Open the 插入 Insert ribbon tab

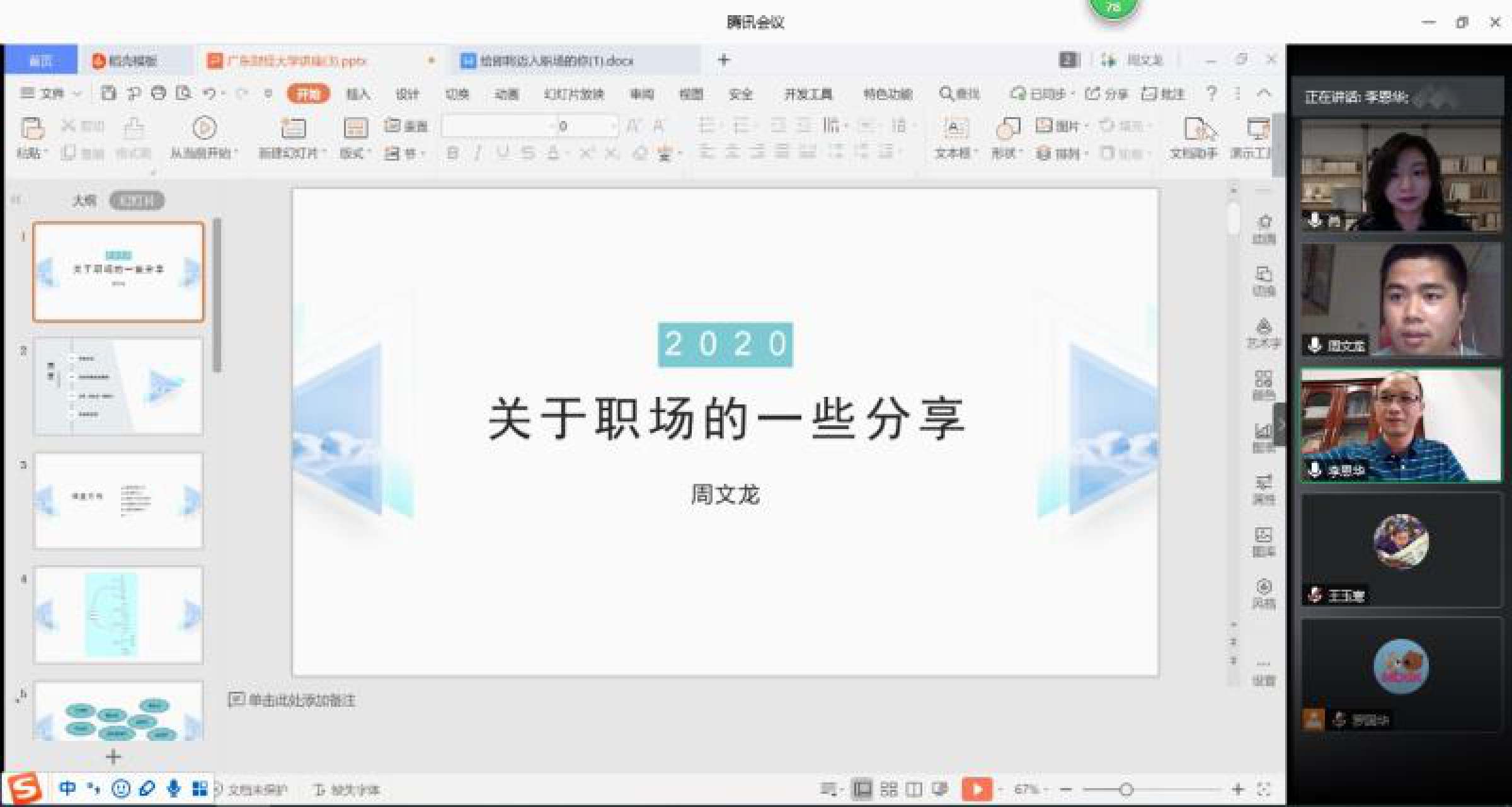[x=358, y=94]
